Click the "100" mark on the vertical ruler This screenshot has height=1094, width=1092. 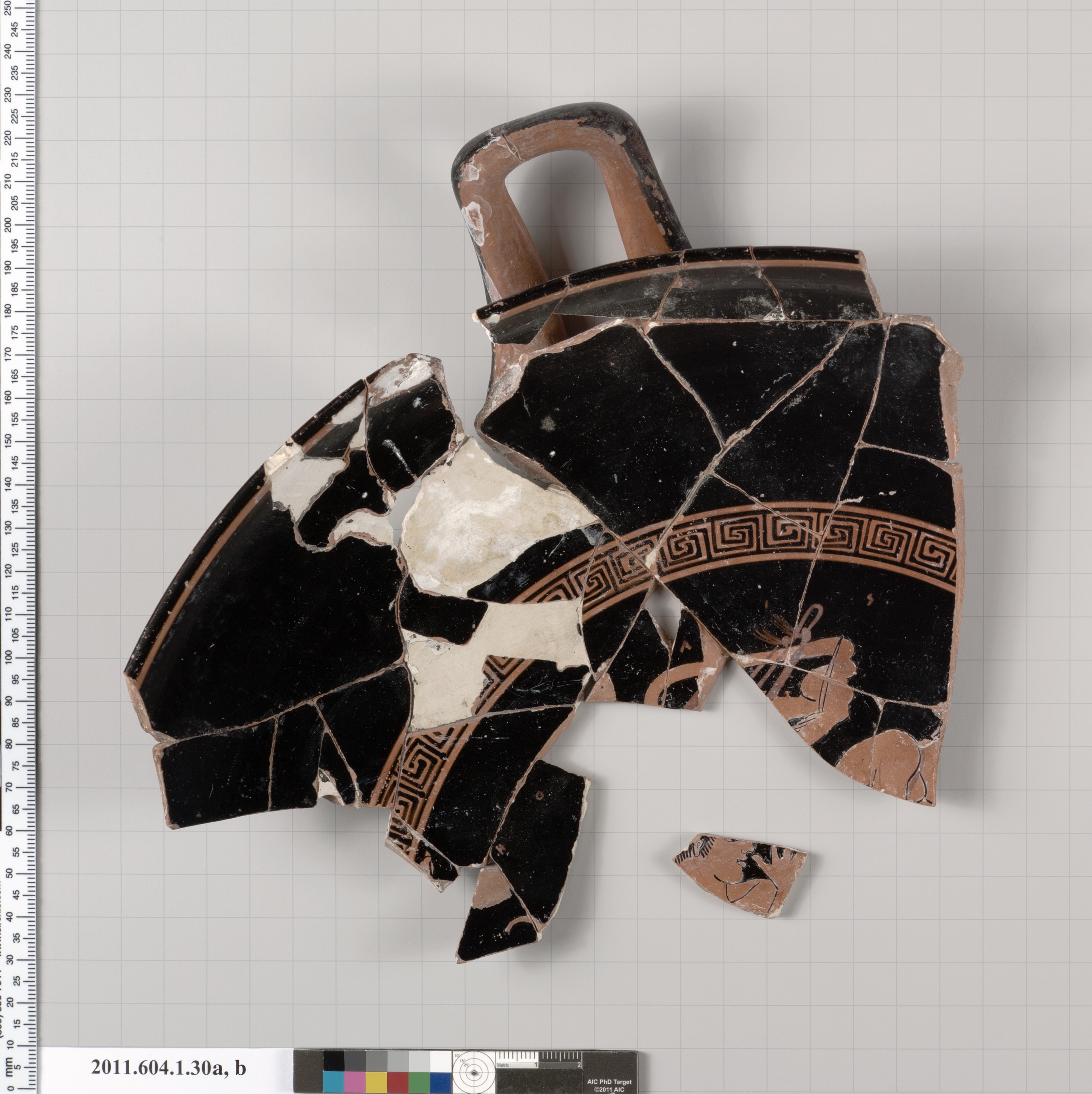click(x=8, y=657)
